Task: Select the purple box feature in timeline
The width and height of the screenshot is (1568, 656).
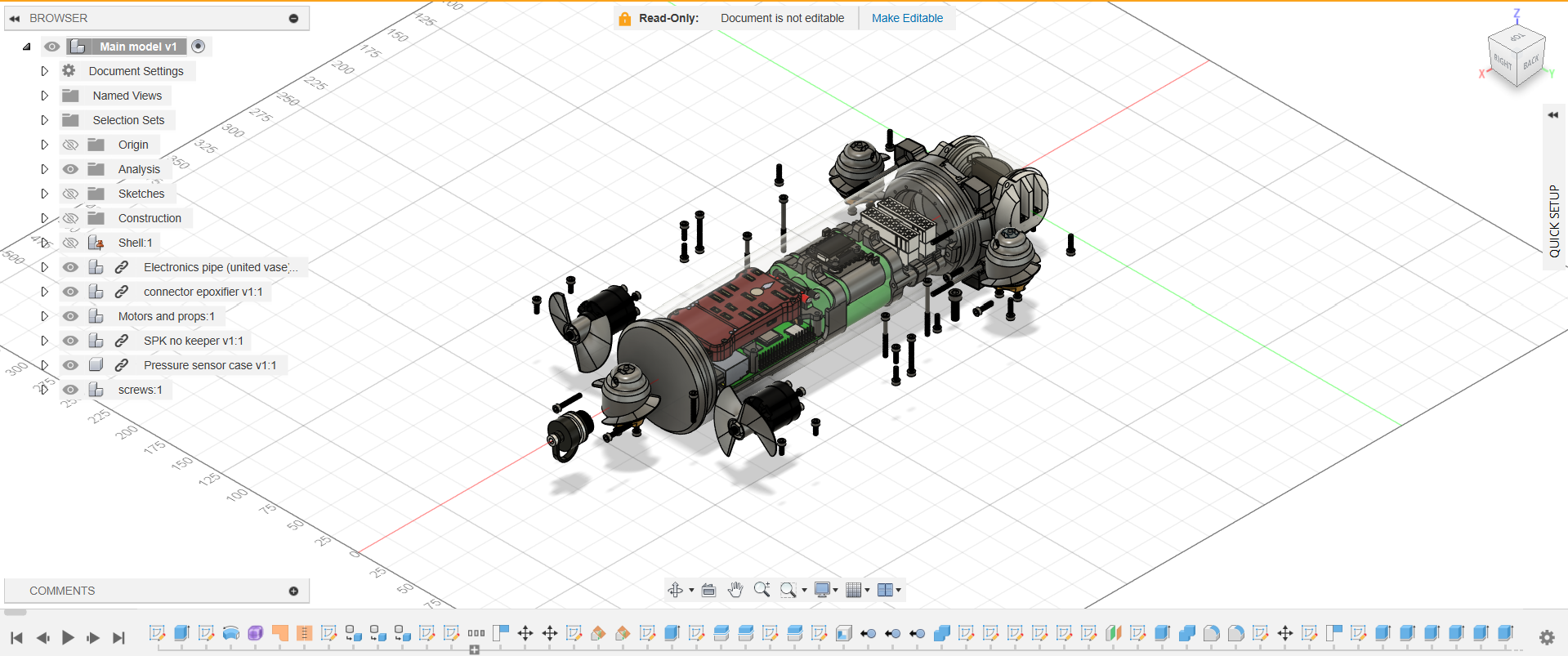Action: pyautogui.click(x=256, y=633)
